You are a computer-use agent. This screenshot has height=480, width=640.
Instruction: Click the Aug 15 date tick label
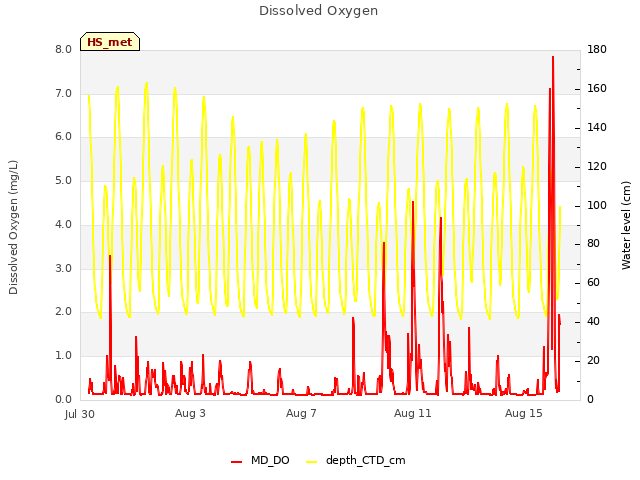coord(524,413)
